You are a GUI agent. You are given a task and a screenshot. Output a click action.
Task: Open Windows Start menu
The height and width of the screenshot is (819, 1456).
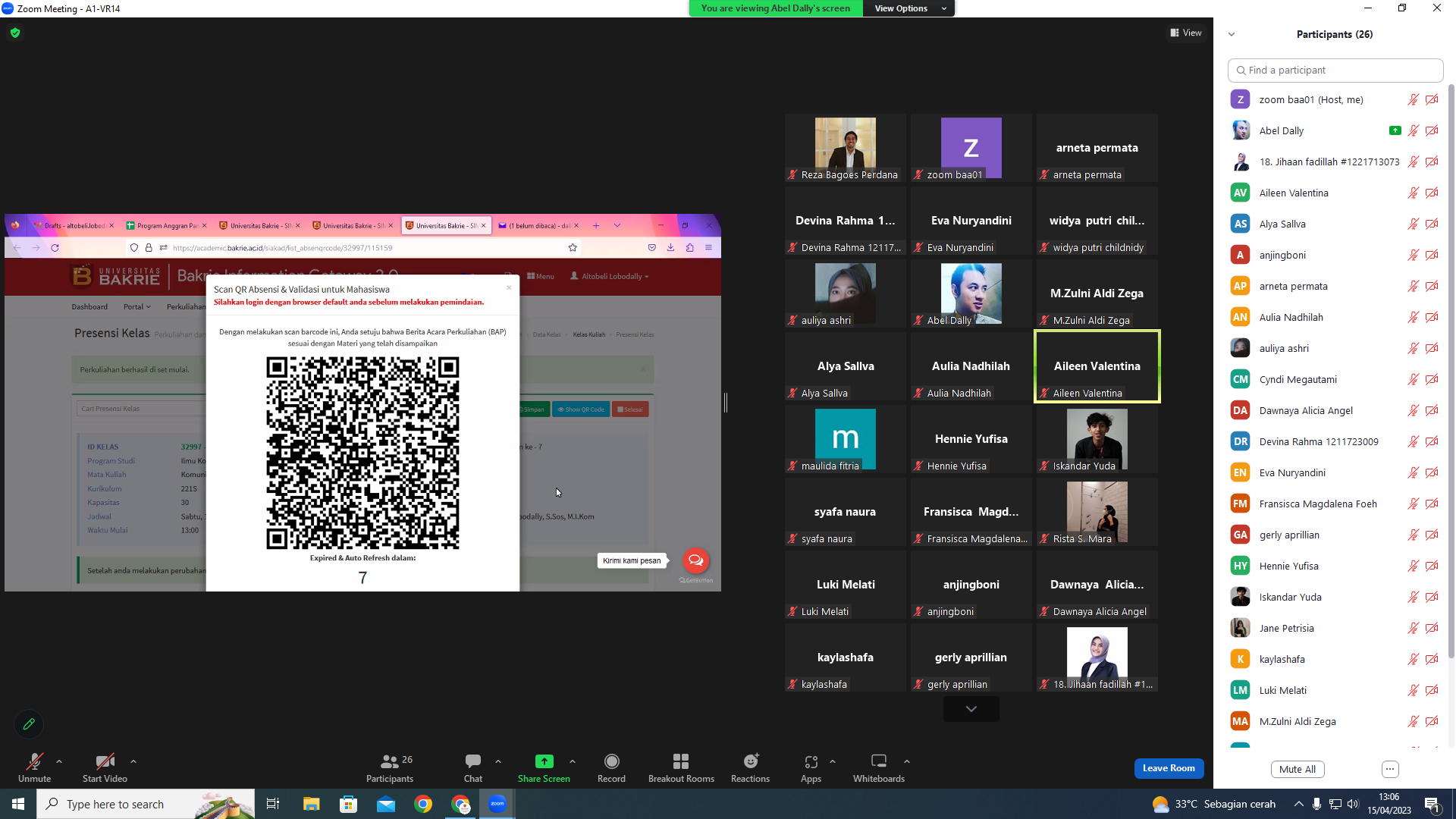tap(18, 804)
